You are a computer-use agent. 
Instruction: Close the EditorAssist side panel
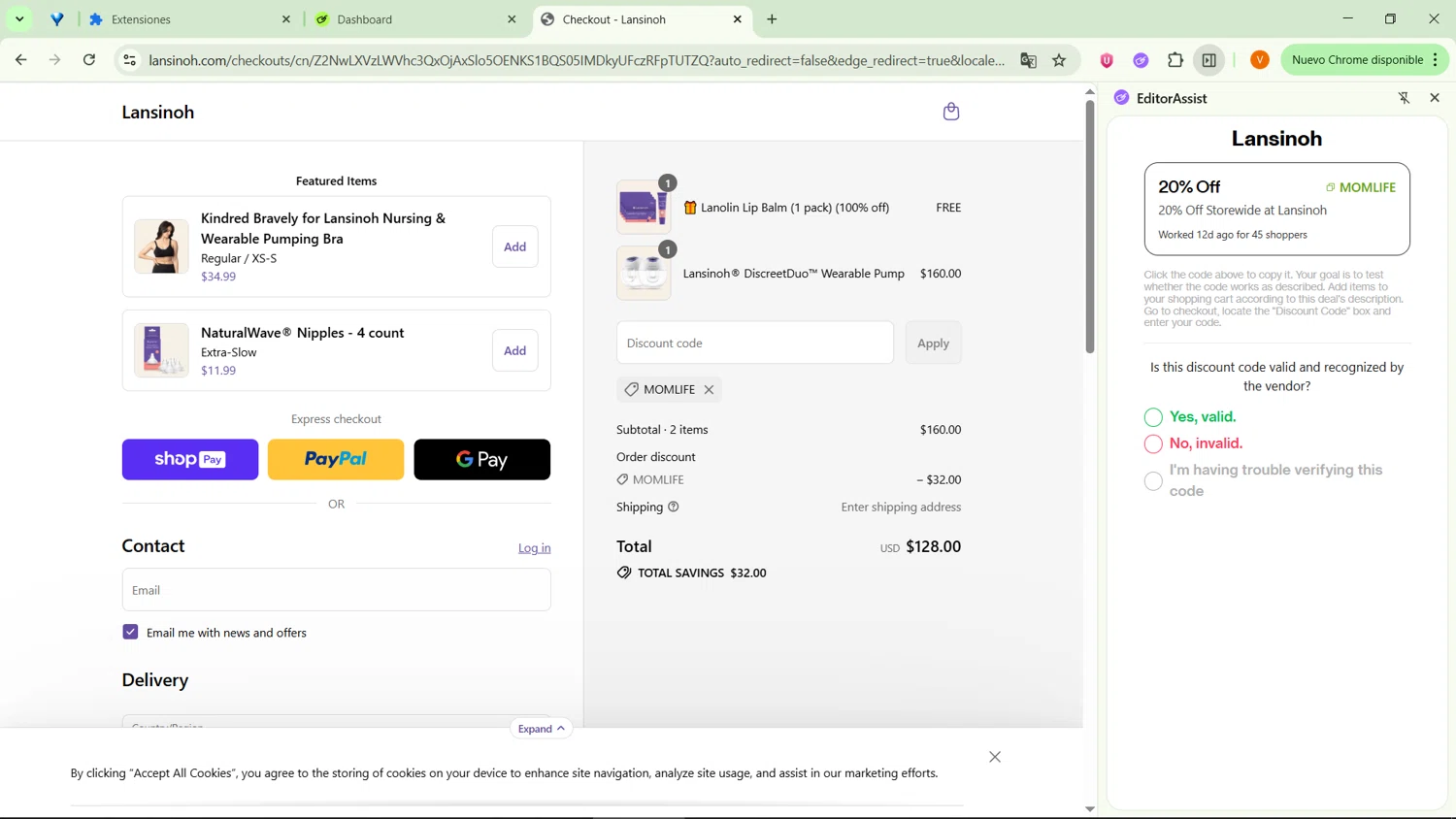(x=1435, y=98)
